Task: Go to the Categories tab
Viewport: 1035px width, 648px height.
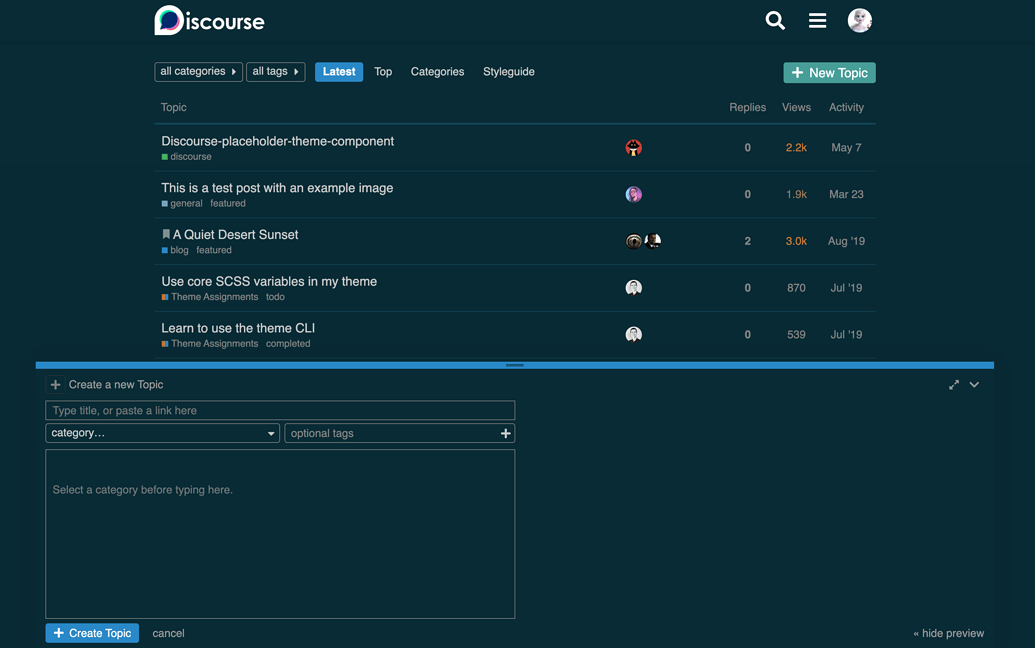Action: pos(437,72)
